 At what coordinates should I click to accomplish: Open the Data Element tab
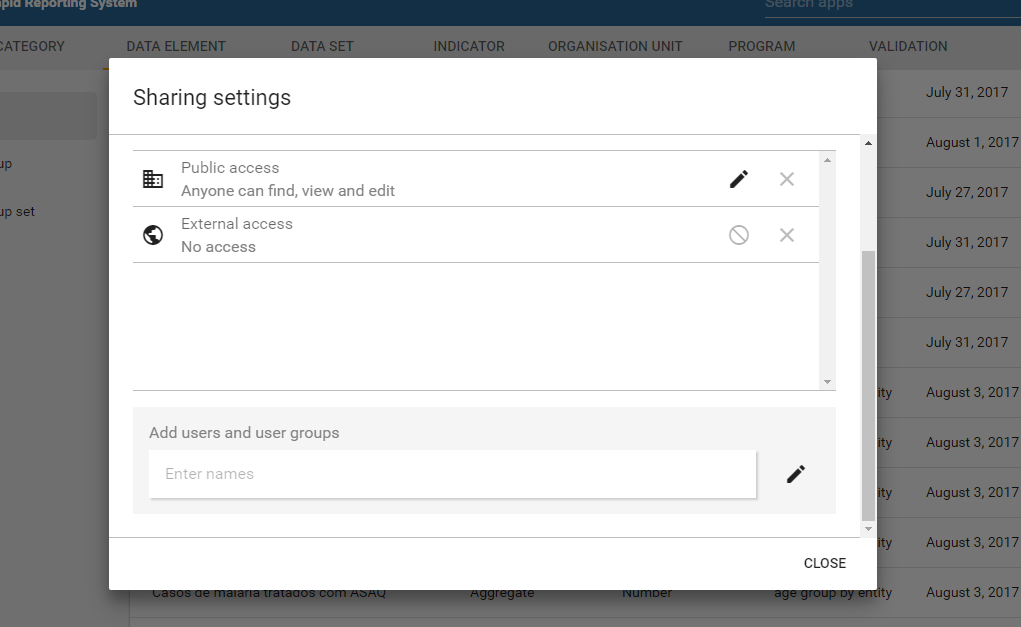coord(176,46)
